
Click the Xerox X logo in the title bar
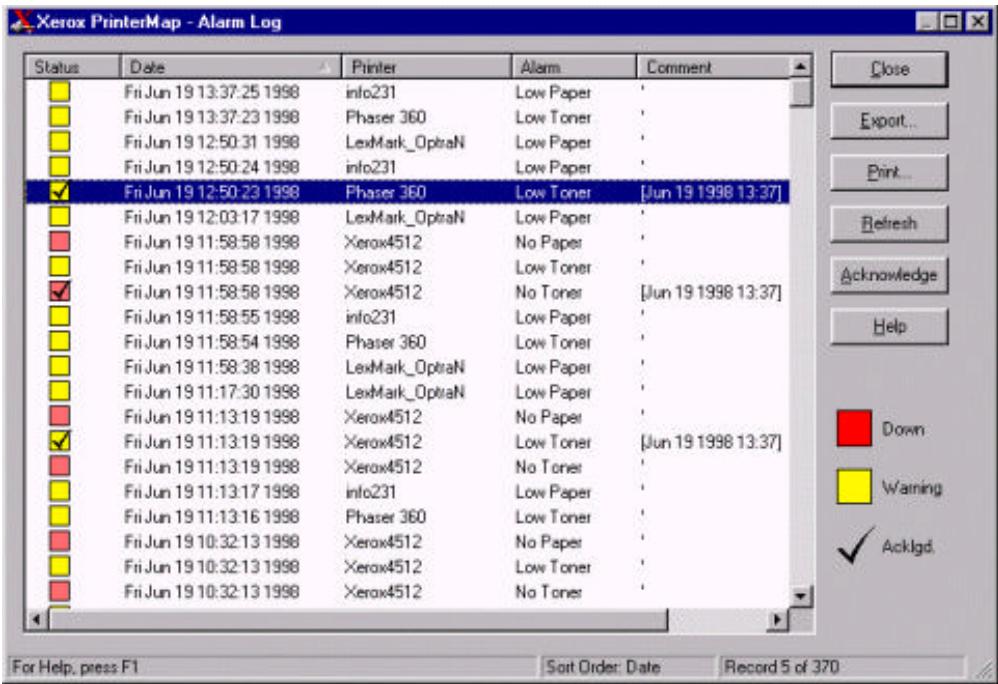[x=22, y=22]
